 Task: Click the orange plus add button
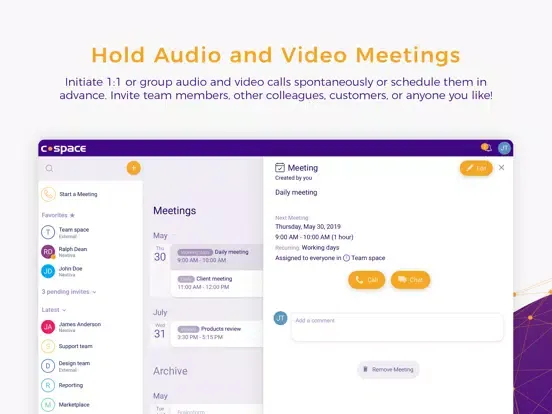(x=133, y=168)
